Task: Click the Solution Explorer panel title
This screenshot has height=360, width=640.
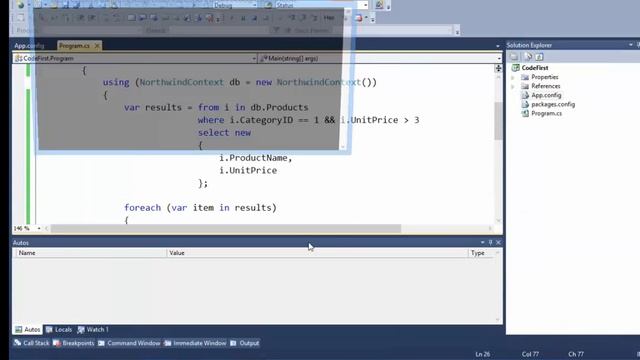Action: pyautogui.click(x=529, y=45)
